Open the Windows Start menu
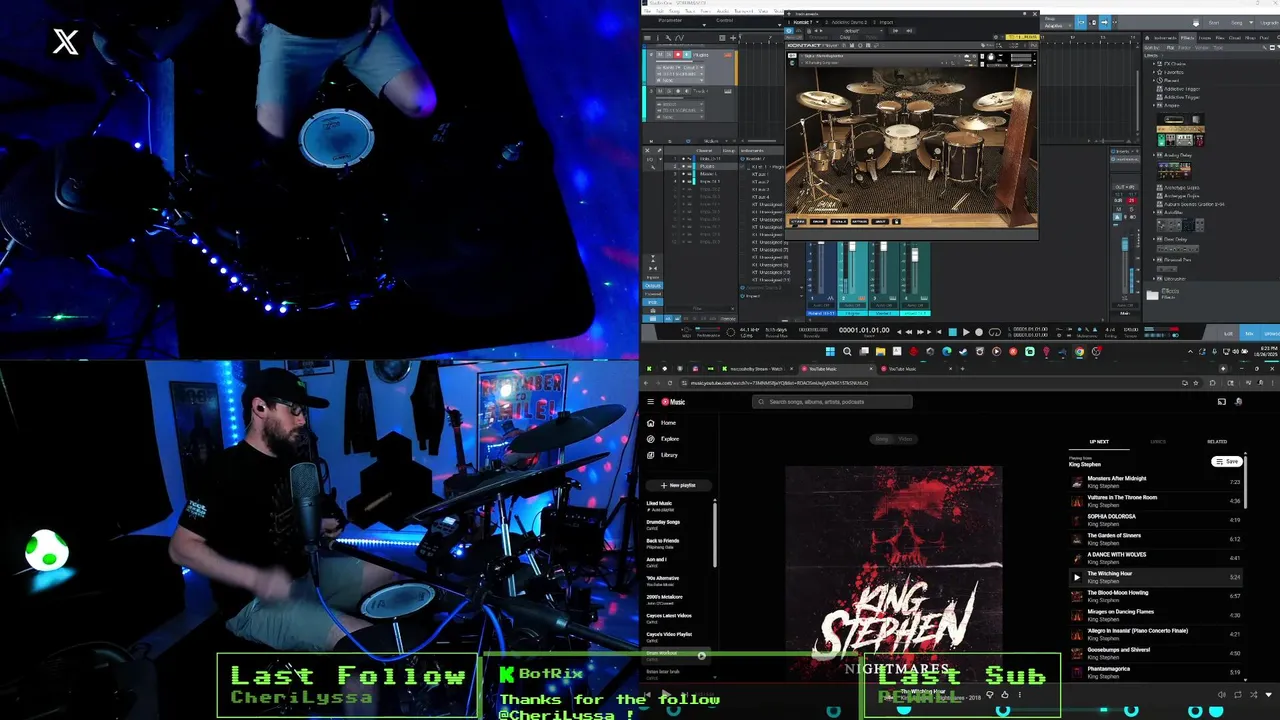1280x720 pixels. pos(830,351)
